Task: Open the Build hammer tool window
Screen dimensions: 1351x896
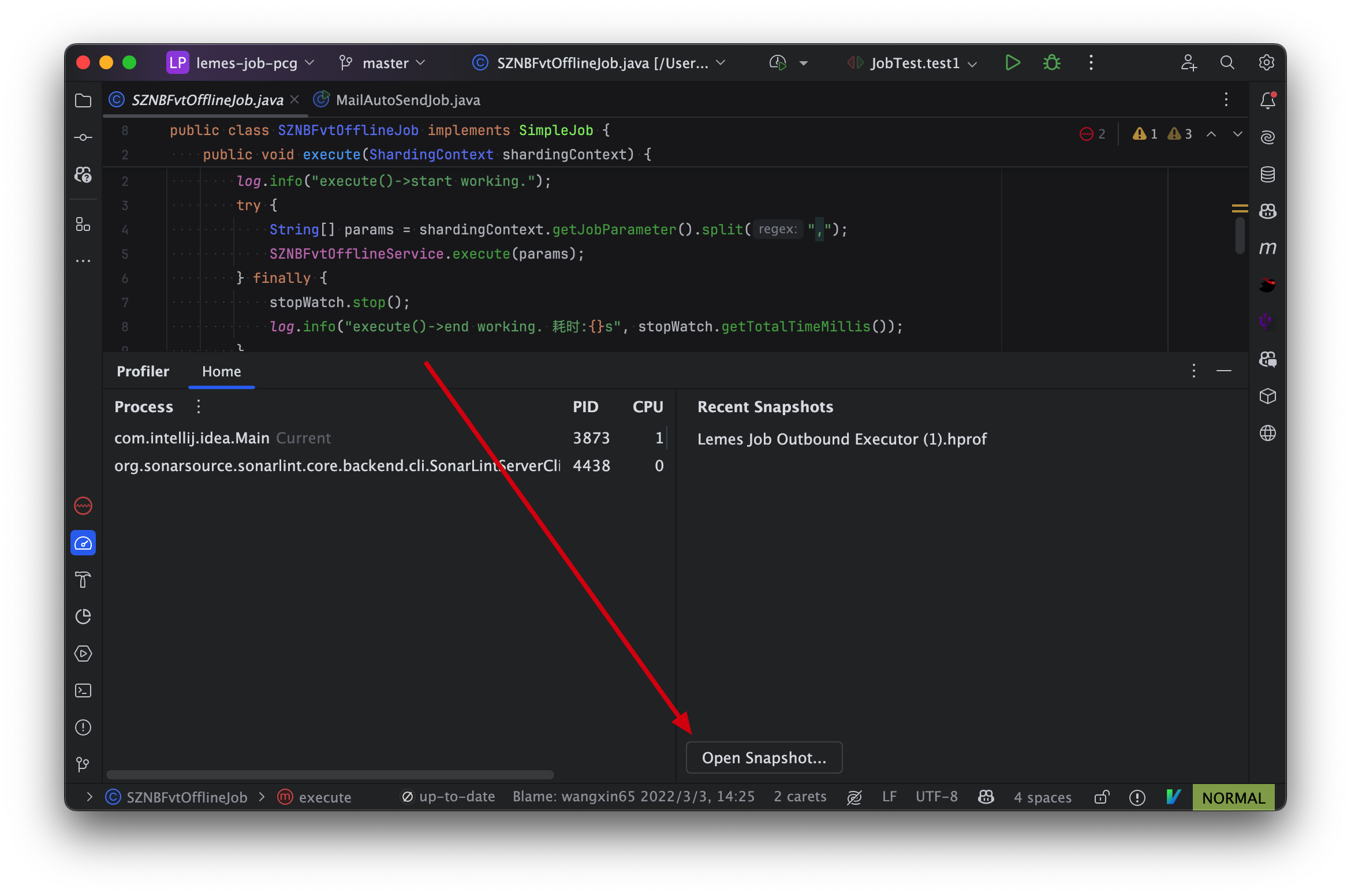Action: pos(83,580)
